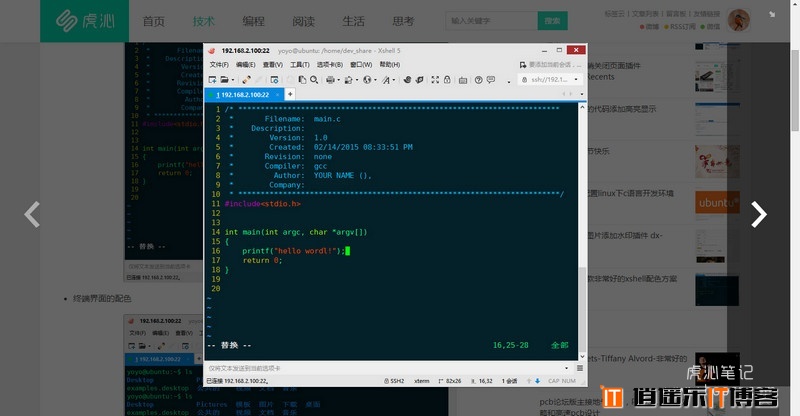Click the file transfer icon in toolbar
Viewport: 800px width, 416px height.
coord(348,80)
